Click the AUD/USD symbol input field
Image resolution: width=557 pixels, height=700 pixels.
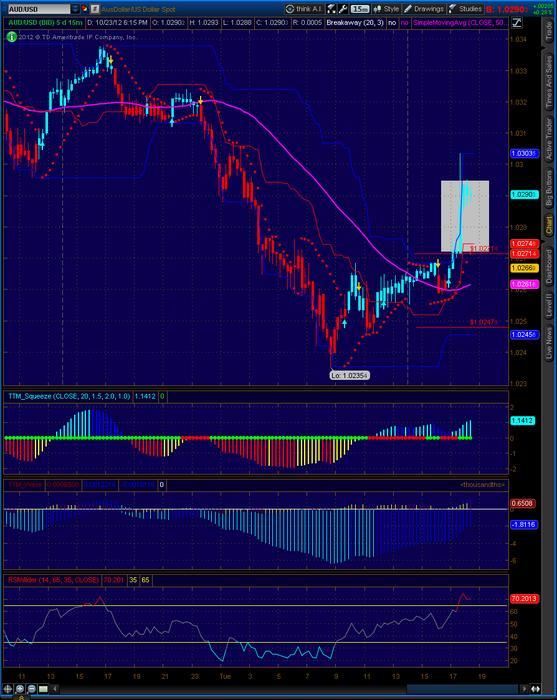(39, 9)
